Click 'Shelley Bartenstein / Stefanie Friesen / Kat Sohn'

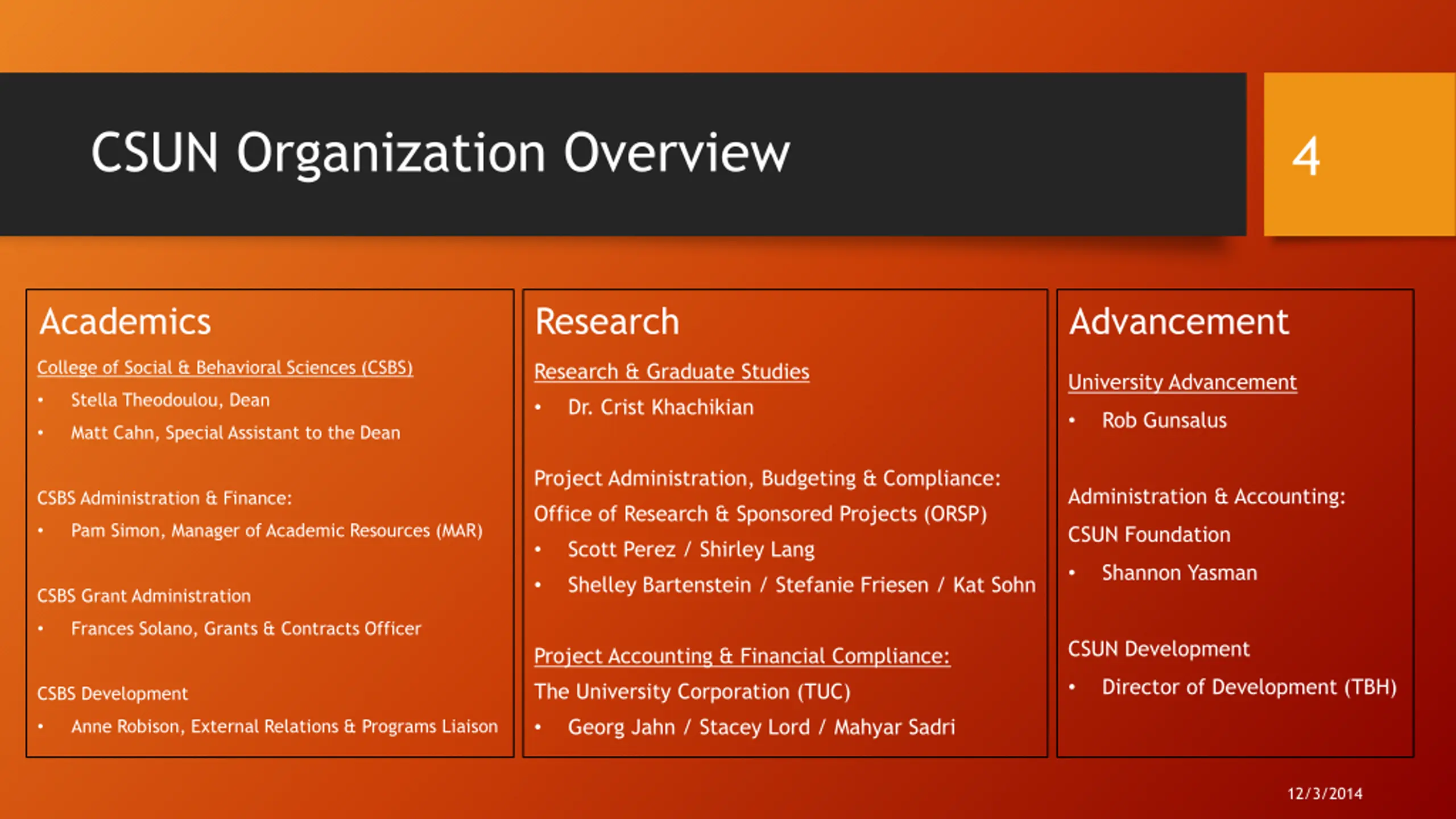801,585
